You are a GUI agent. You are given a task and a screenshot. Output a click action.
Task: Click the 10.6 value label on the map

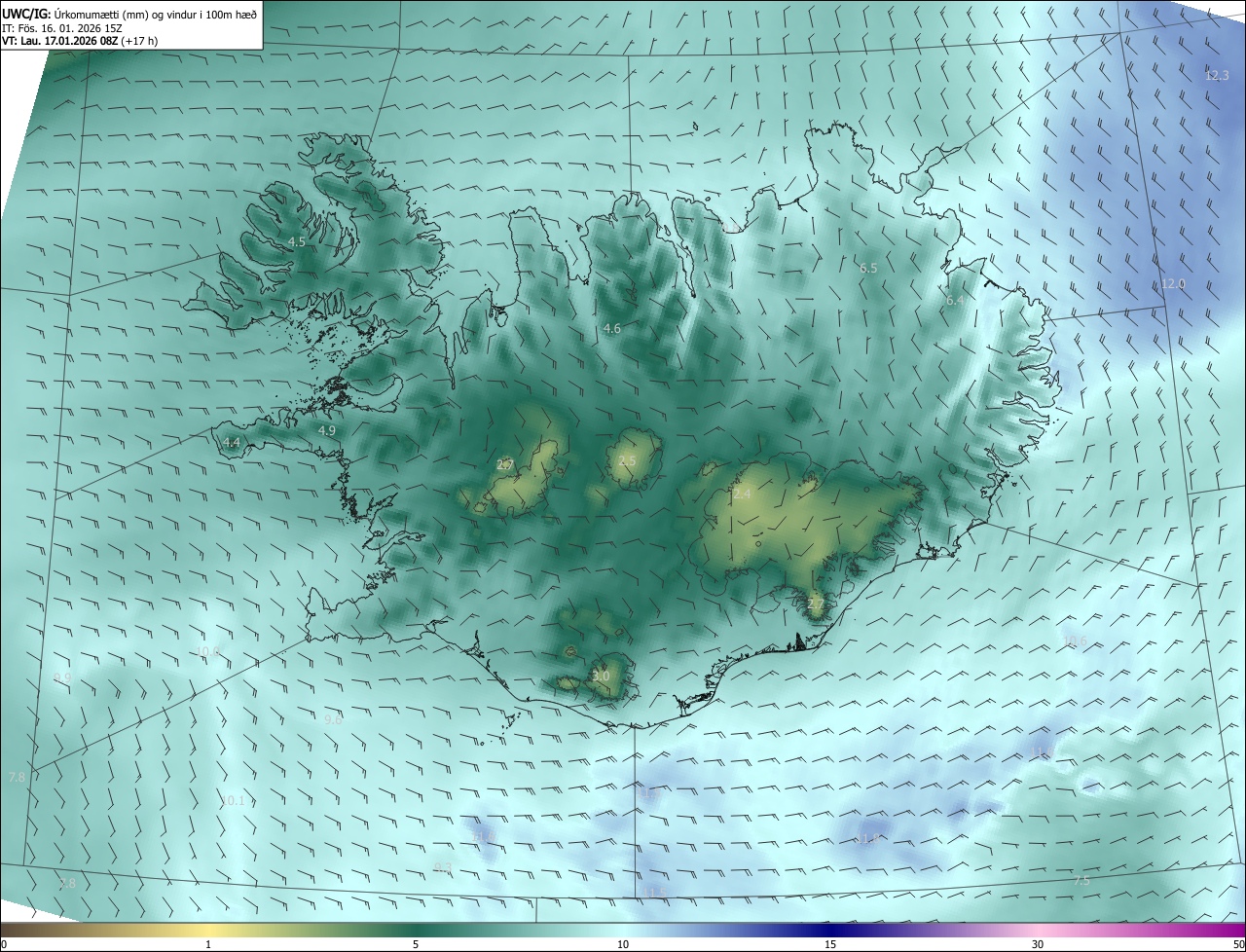click(1075, 641)
